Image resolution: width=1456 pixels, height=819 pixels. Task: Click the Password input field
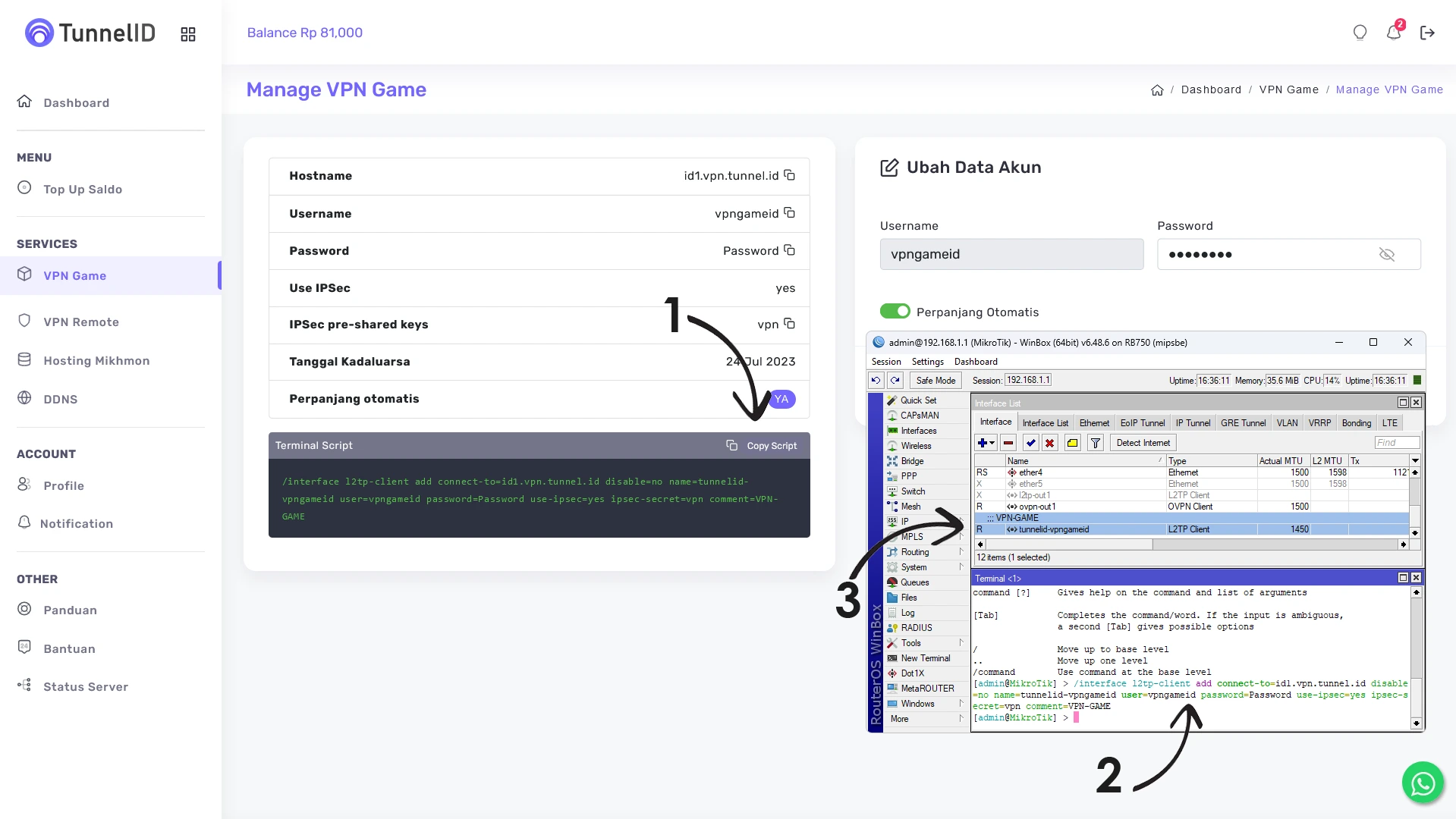(x=1288, y=254)
